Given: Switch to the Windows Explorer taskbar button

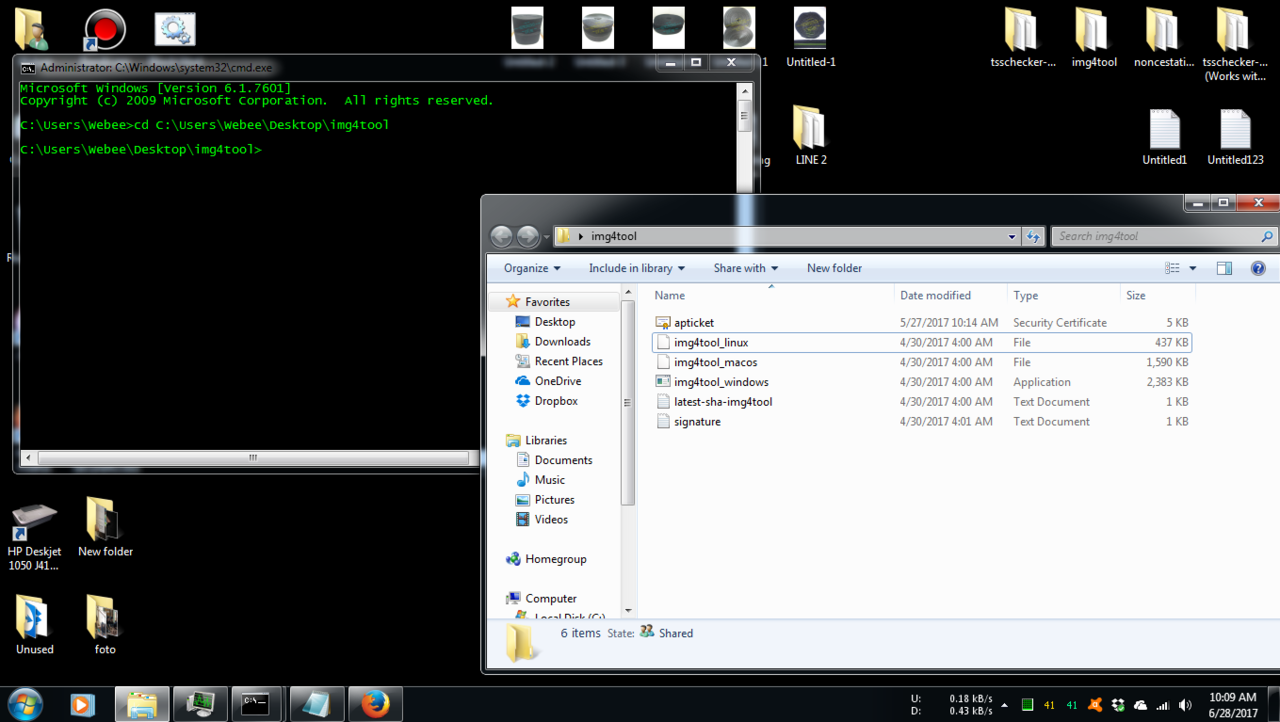Looking at the screenshot, I should point(142,704).
